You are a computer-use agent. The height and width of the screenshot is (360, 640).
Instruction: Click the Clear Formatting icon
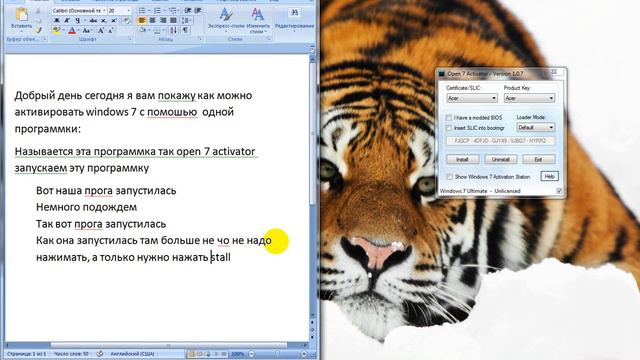coord(127,20)
